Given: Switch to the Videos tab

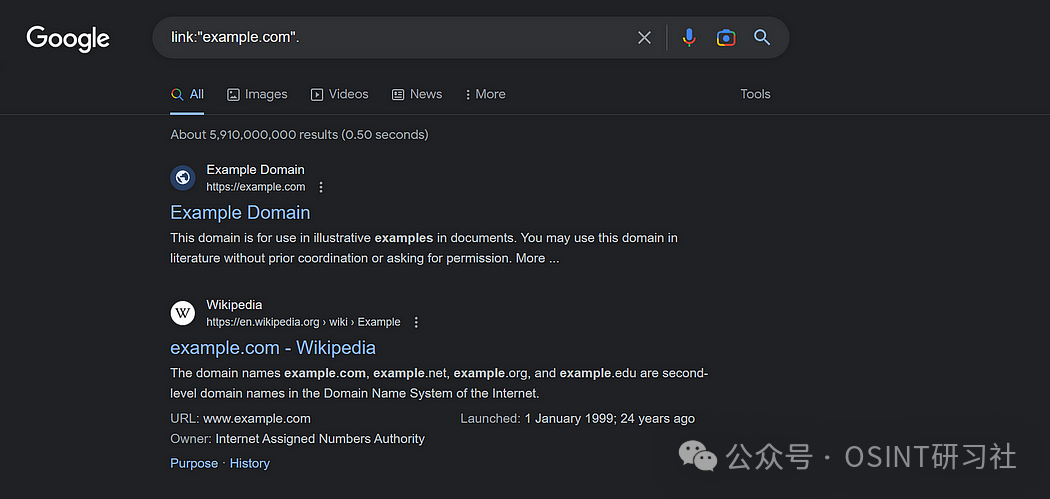Looking at the screenshot, I should click(340, 94).
